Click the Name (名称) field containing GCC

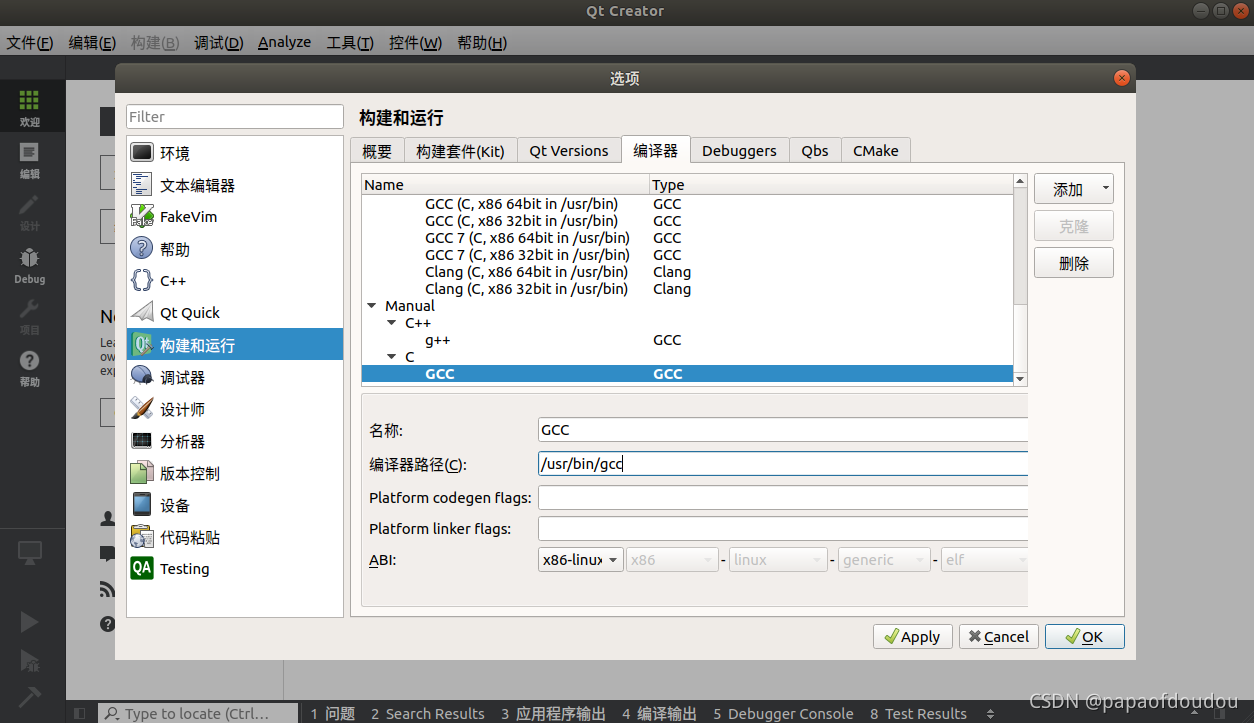click(783, 430)
